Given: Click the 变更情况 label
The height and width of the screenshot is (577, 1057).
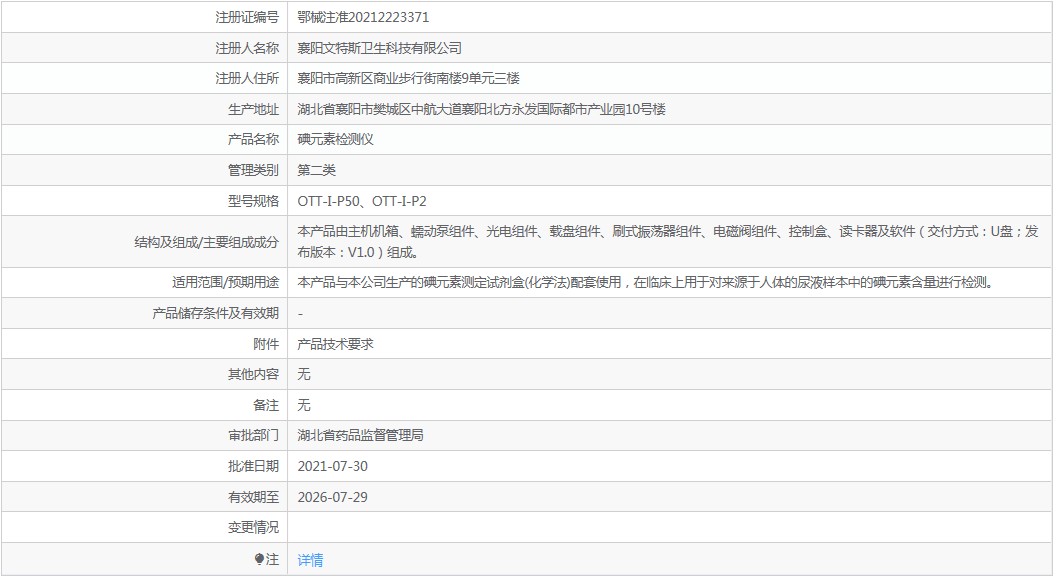Looking at the screenshot, I should pos(253,527).
